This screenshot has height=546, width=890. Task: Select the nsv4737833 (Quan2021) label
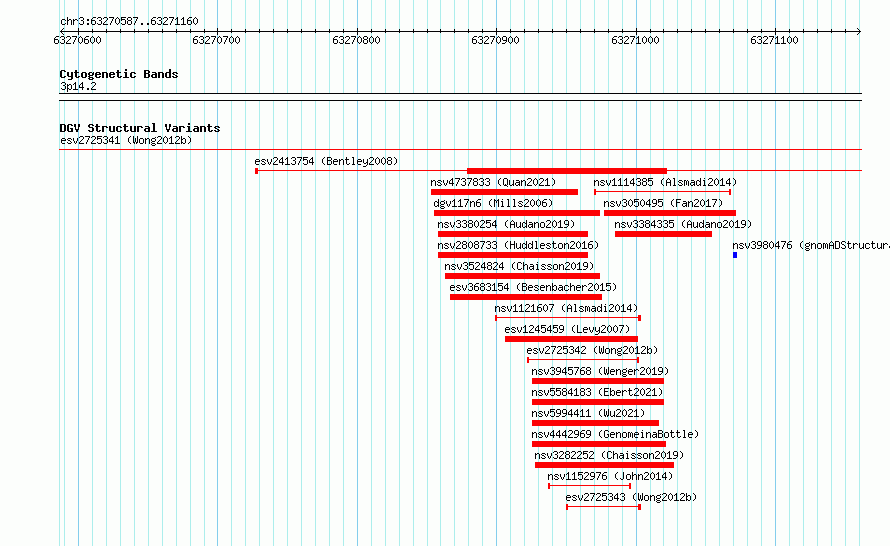pos(493,182)
